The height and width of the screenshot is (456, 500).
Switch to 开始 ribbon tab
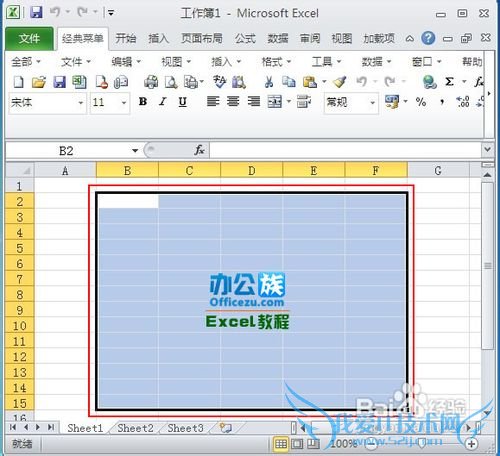(x=125, y=39)
